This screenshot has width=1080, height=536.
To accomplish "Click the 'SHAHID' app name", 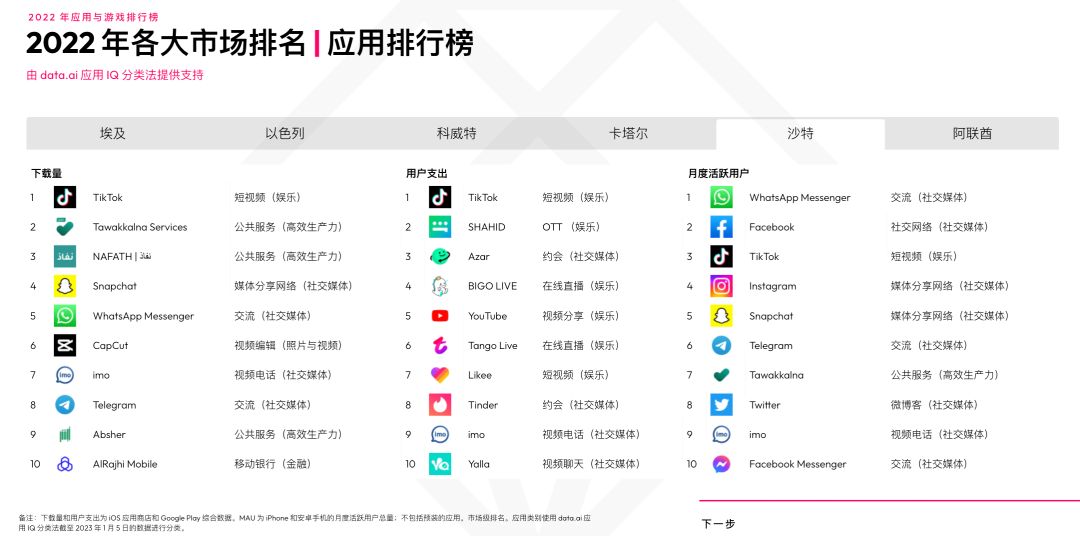I will (487, 227).
